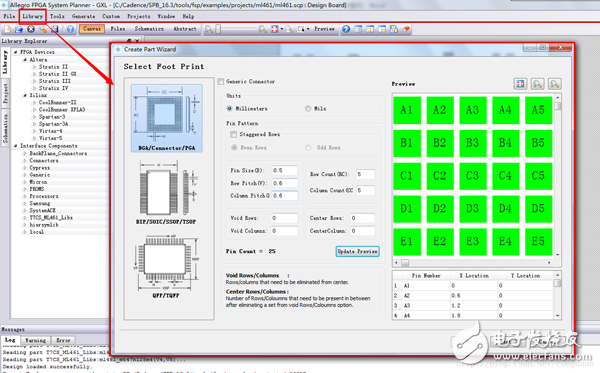Screen dimensions: 600x373
Task: Enable the Generic Connector checkbox
Action: pos(221,81)
